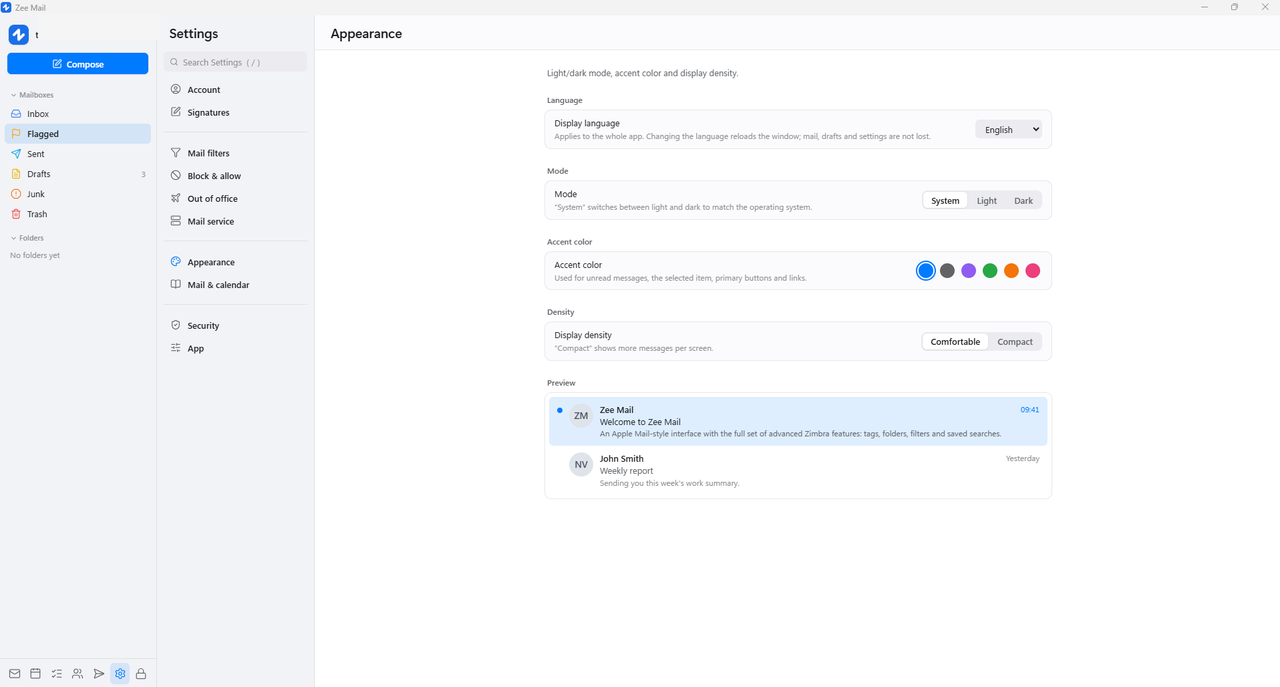Viewport: 1280px width, 687px height.
Task: Collapse the Folders section
Action: click(27, 238)
